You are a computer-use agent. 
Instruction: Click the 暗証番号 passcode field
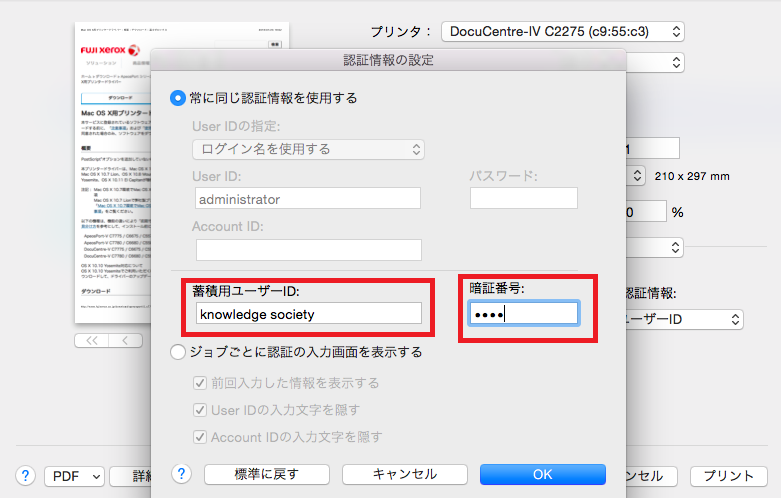[524, 314]
